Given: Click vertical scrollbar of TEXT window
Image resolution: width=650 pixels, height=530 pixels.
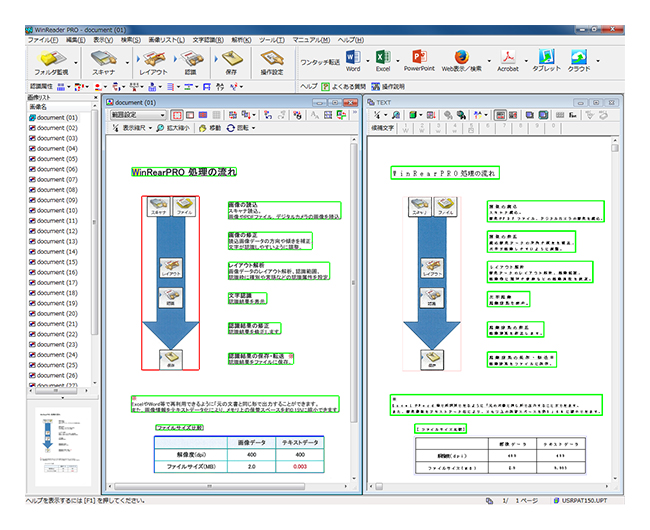Looking at the screenshot, I should (615, 309).
